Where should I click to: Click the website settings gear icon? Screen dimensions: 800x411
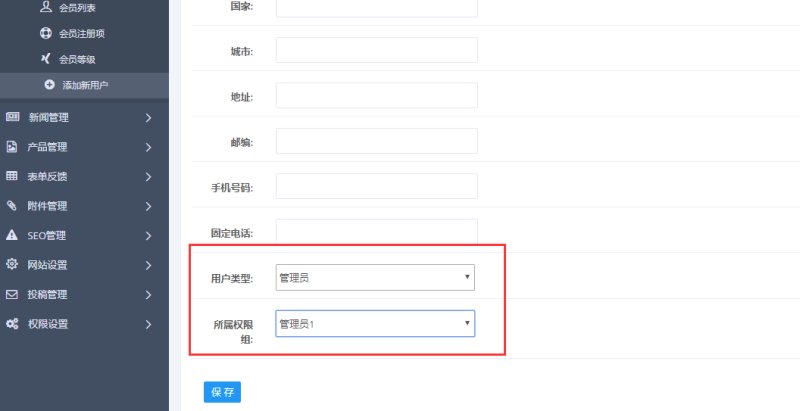pyautogui.click(x=12, y=265)
